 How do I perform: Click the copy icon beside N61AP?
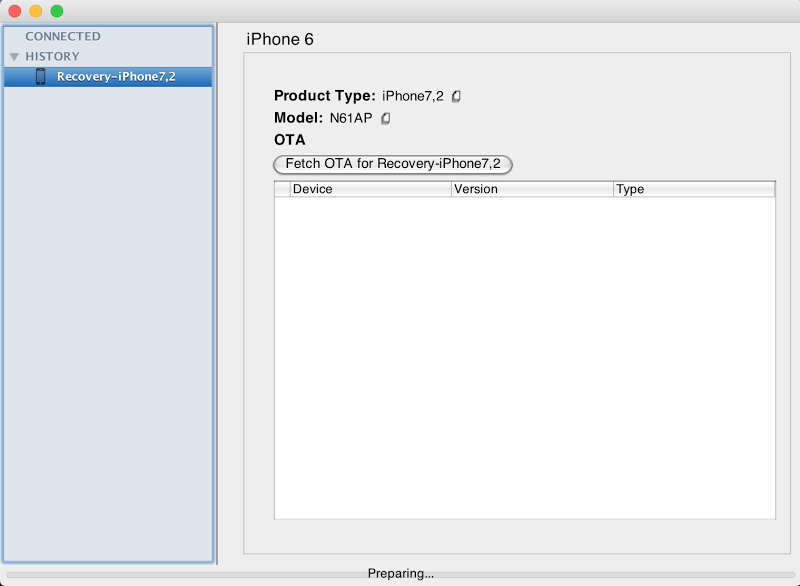pyautogui.click(x=384, y=118)
